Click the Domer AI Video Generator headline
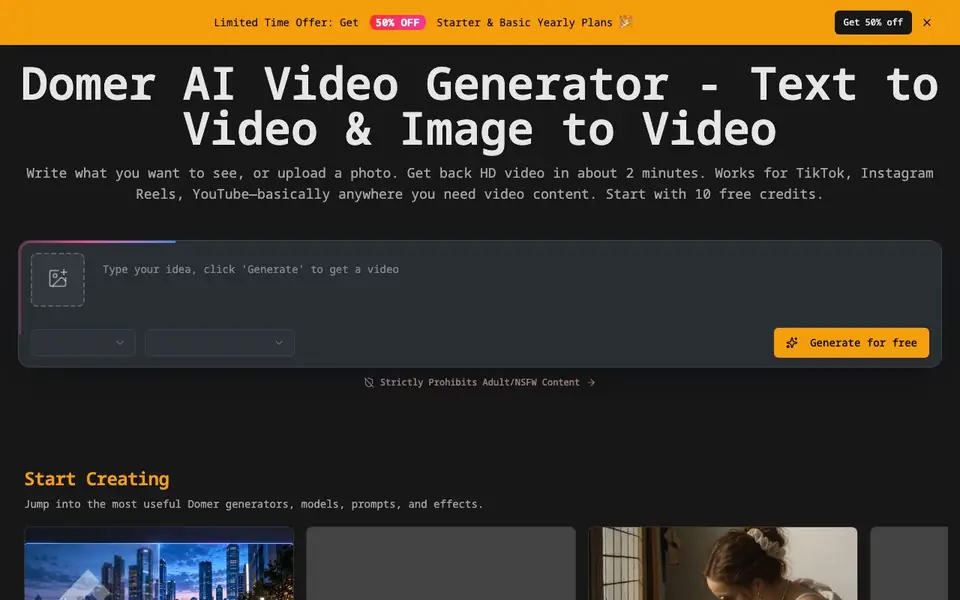Image resolution: width=960 pixels, height=600 pixels. tap(479, 107)
